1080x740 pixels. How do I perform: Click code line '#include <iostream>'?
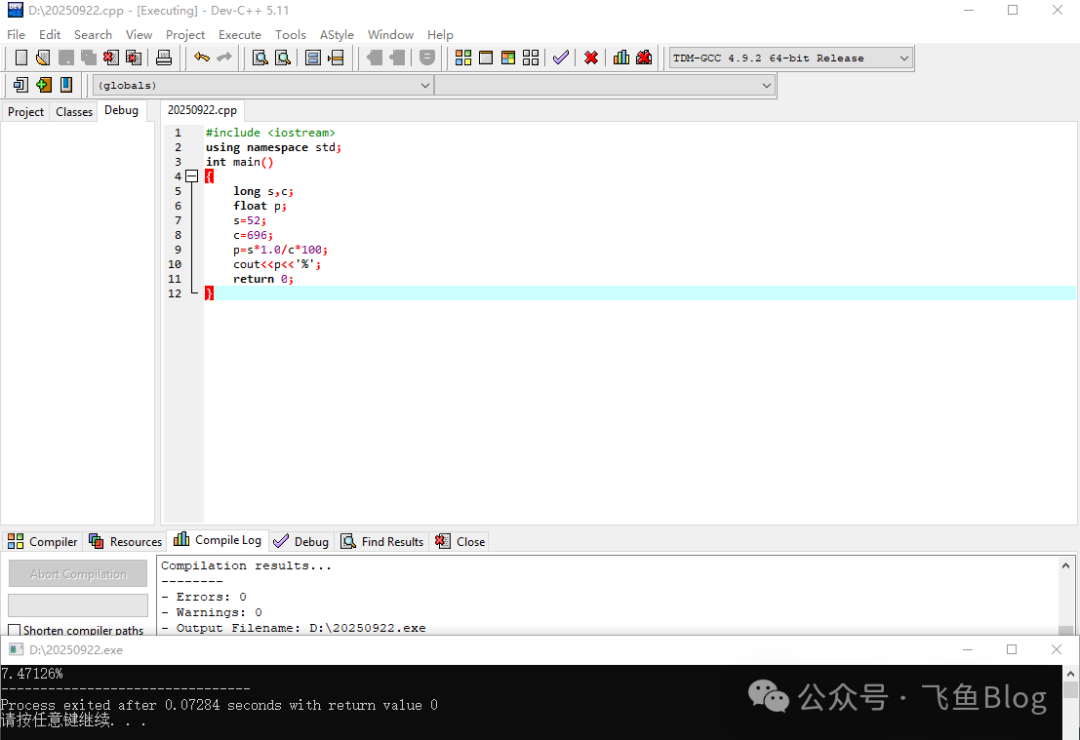(270, 132)
